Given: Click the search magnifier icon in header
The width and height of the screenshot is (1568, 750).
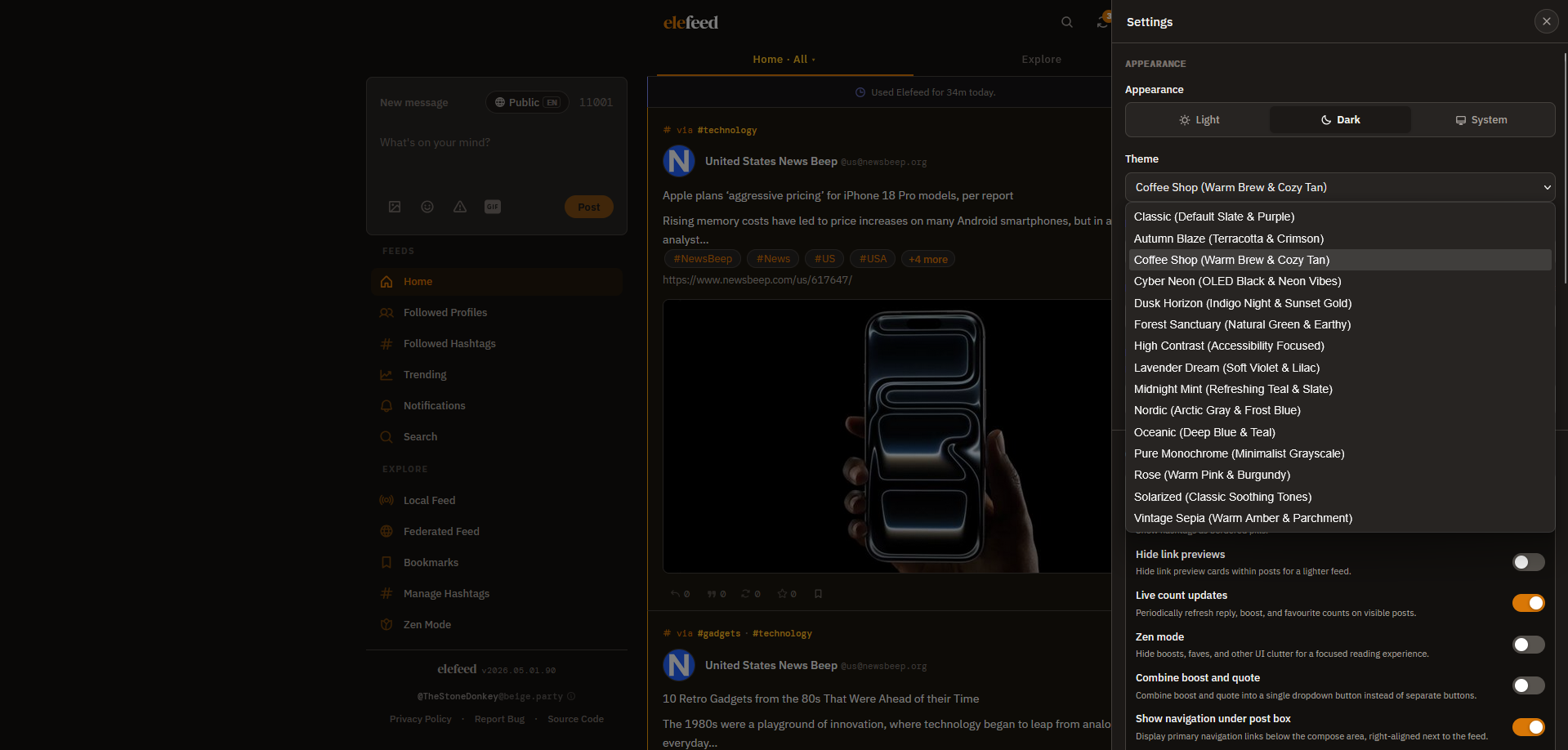Looking at the screenshot, I should [x=1066, y=22].
